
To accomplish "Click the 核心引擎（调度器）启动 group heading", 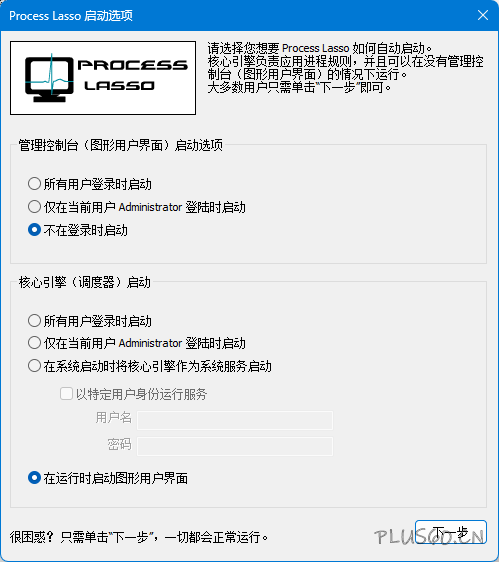I will (85, 282).
